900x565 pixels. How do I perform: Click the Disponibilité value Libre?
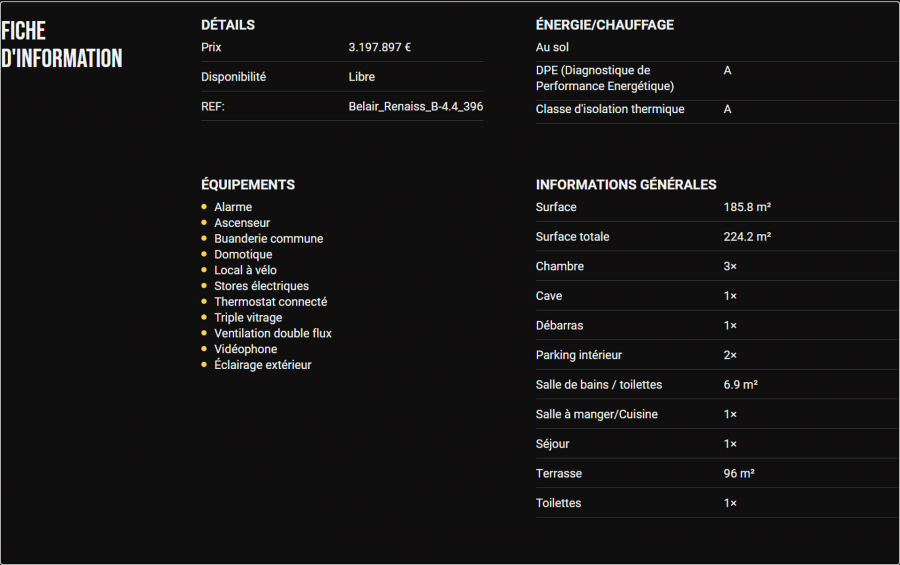pos(362,77)
